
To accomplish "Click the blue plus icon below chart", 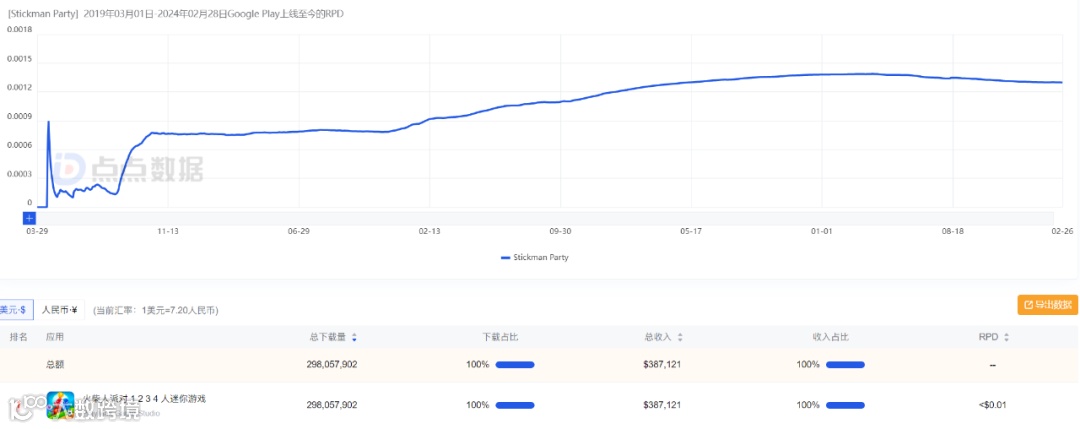I will pyautogui.click(x=29, y=217).
